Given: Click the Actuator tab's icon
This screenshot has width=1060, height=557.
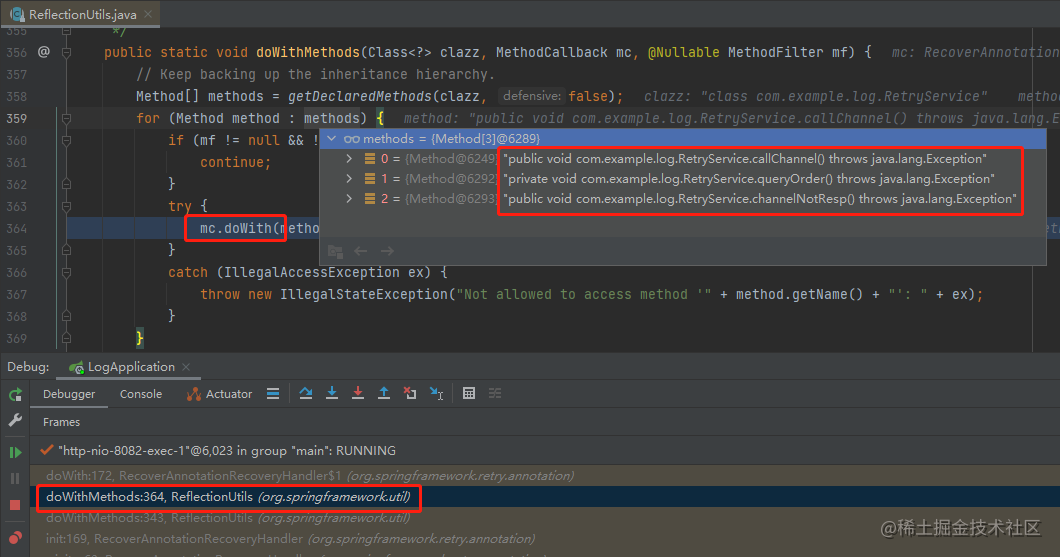Looking at the screenshot, I should click(x=194, y=394).
